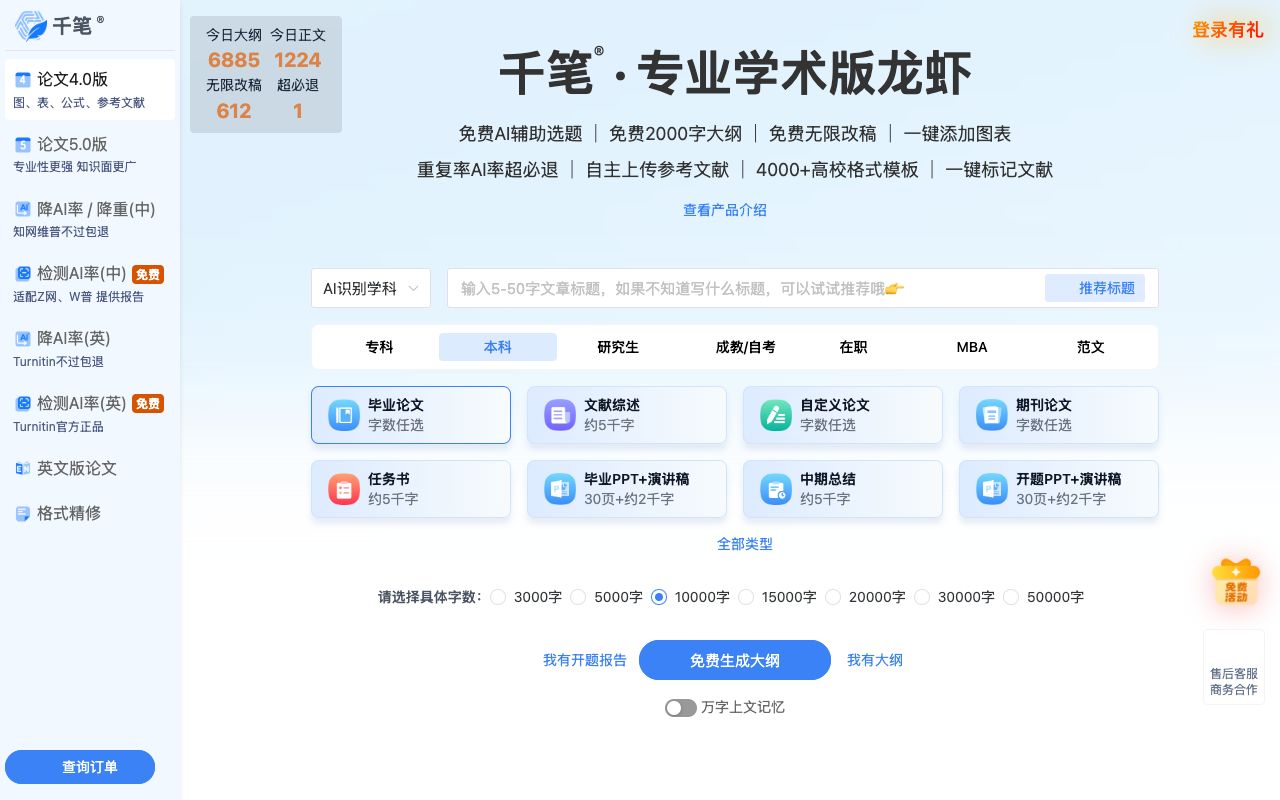The width and height of the screenshot is (1280, 800).
Task: Enable the 万字上文记忆 toggle
Action: tap(681, 707)
